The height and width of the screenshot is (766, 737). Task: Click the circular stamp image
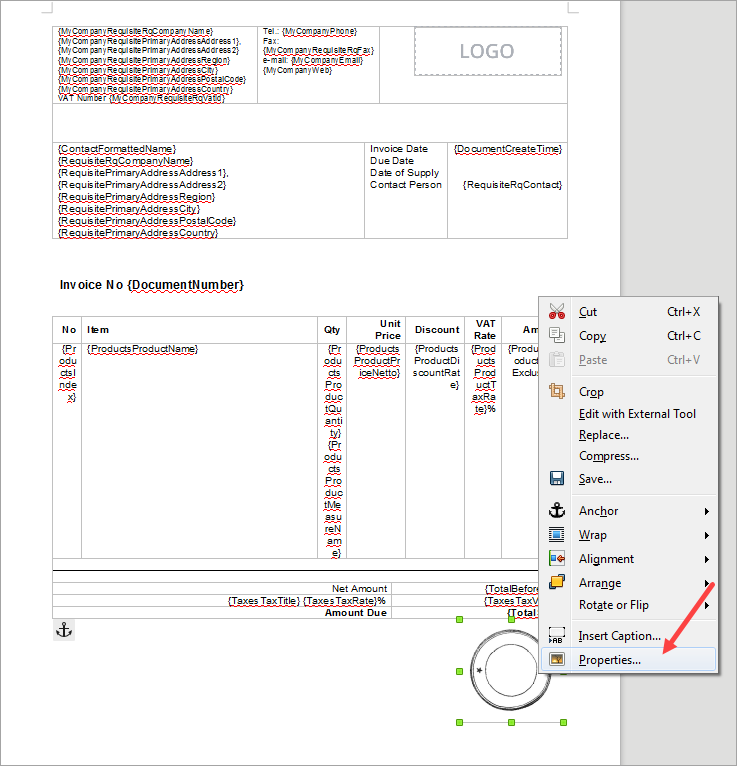click(x=510, y=670)
